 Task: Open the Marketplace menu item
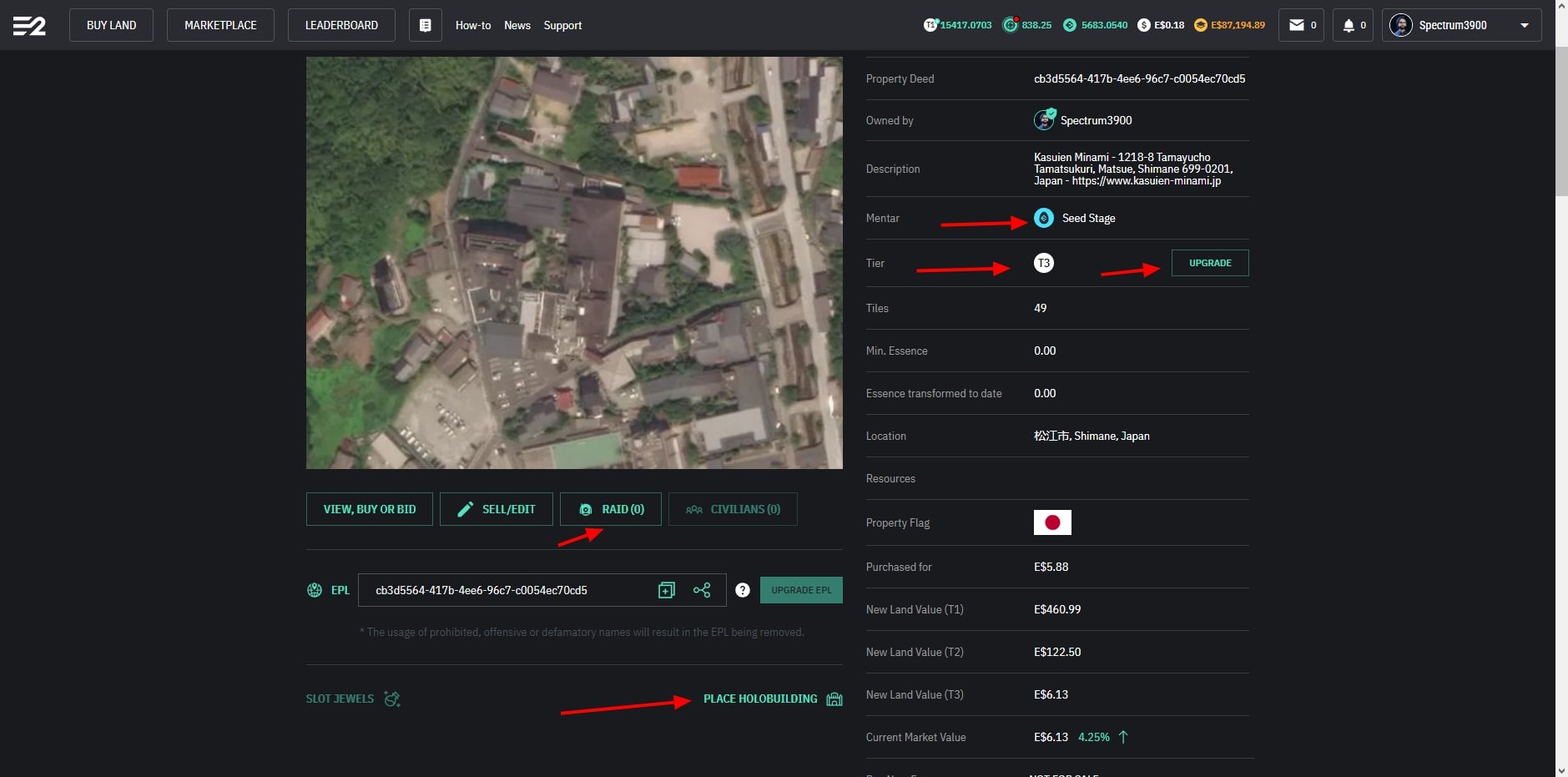[x=220, y=25]
